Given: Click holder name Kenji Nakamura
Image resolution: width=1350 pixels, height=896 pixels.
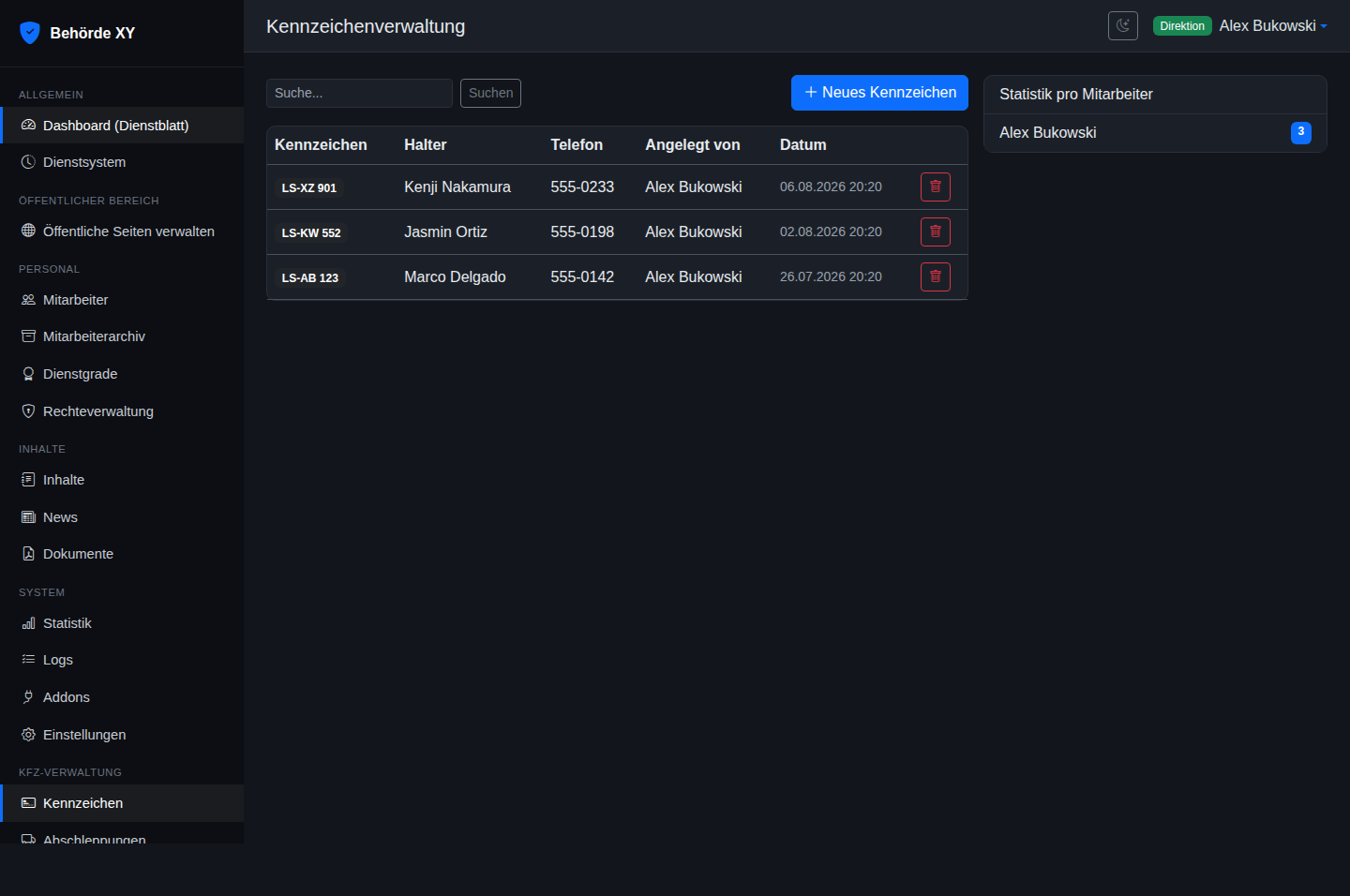Looking at the screenshot, I should coord(457,187).
